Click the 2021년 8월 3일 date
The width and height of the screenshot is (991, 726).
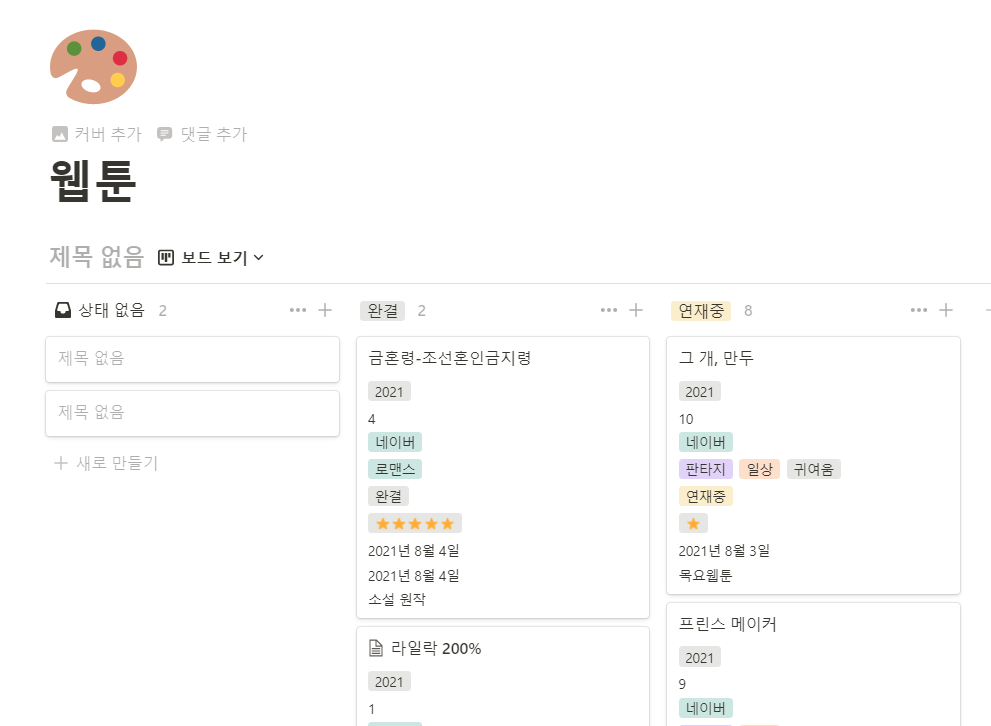[724, 551]
